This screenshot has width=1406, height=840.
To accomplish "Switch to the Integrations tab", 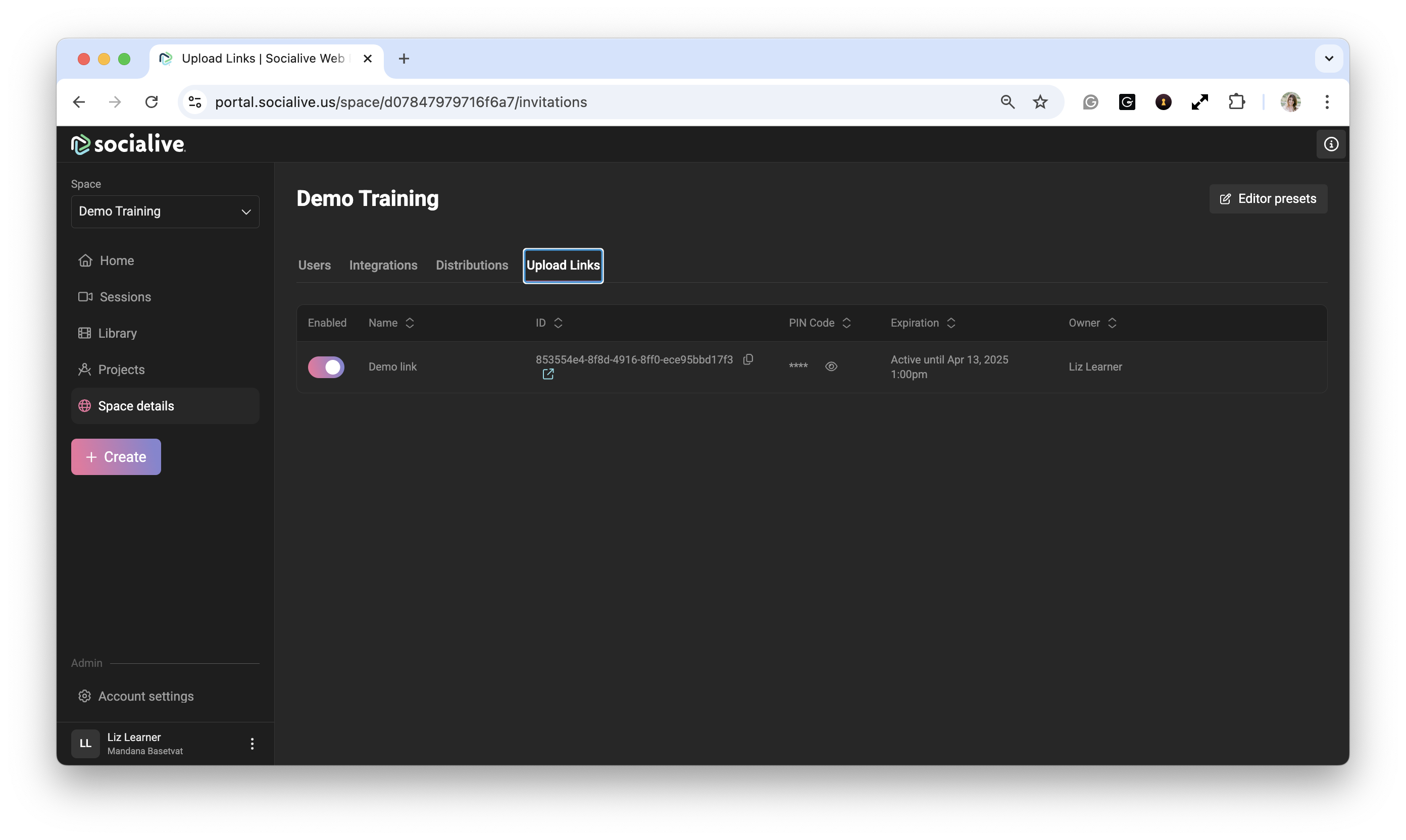I will 383,266.
